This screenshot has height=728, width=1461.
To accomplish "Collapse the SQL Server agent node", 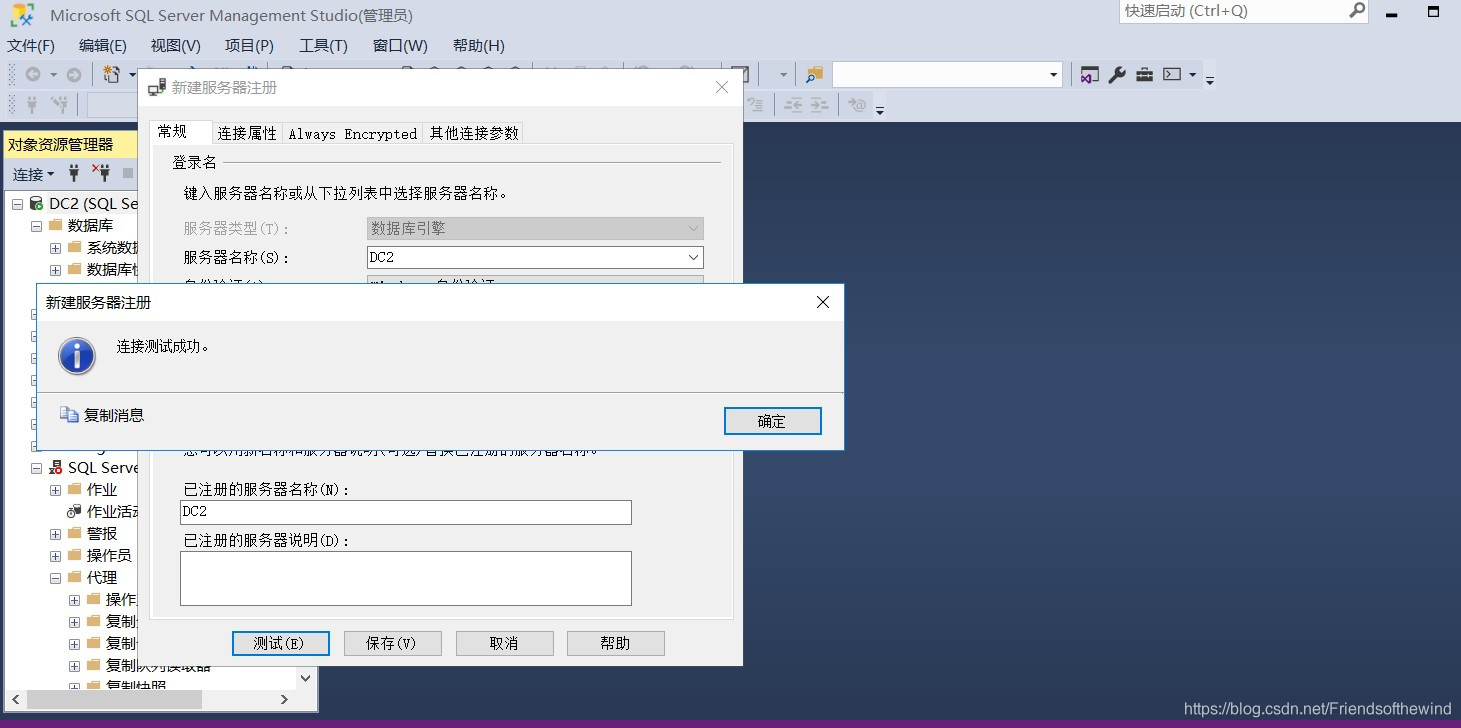I will coord(36,468).
